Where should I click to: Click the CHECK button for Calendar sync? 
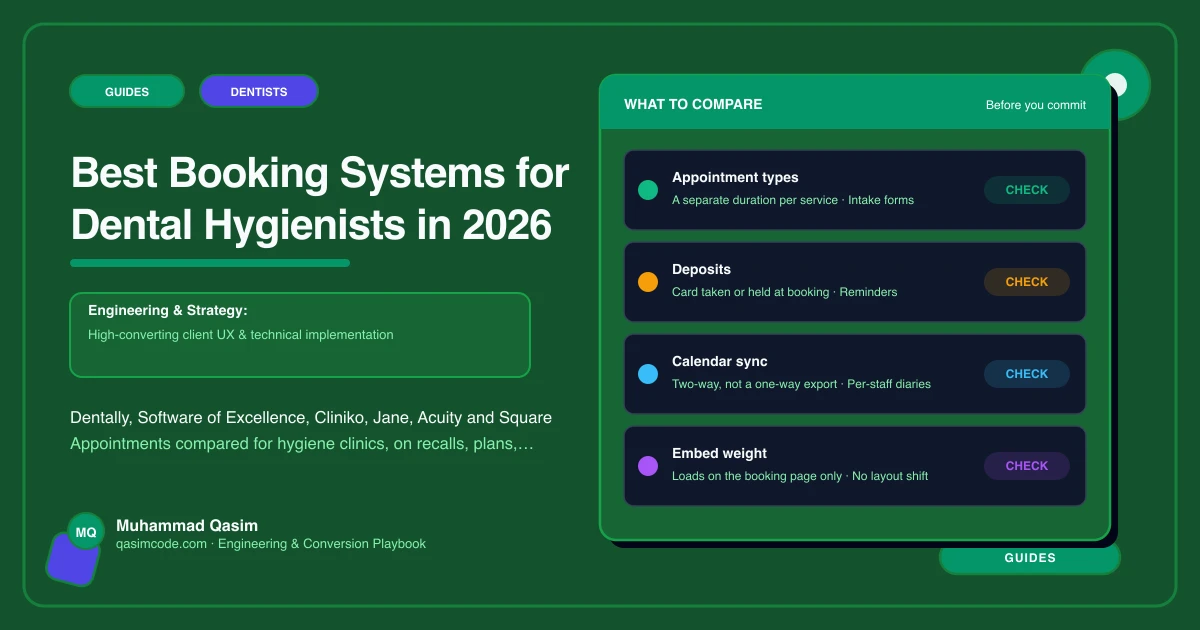point(1027,374)
